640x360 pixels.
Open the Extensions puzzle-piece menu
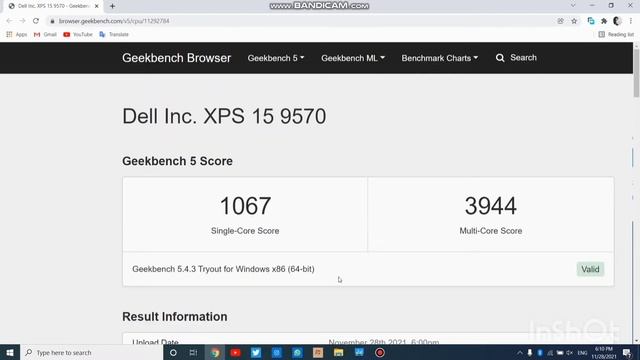604,21
